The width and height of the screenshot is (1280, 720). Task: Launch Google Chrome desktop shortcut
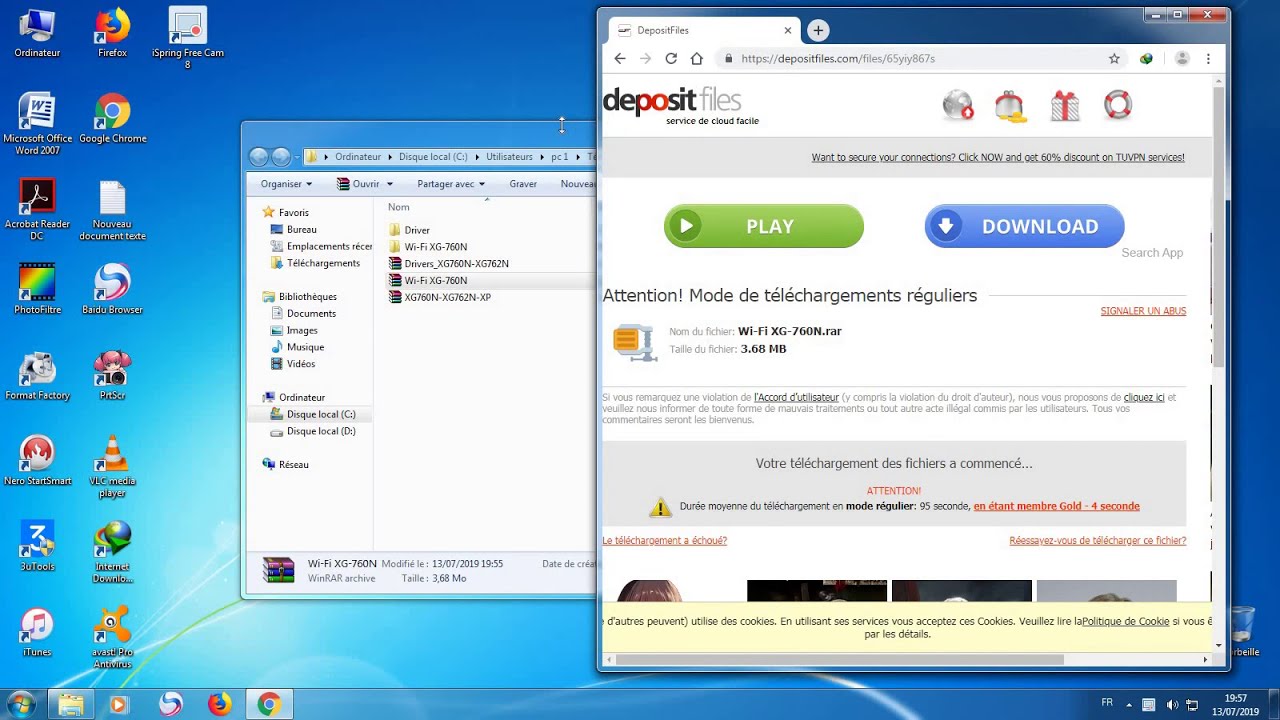pyautogui.click(x=112, y=119)
